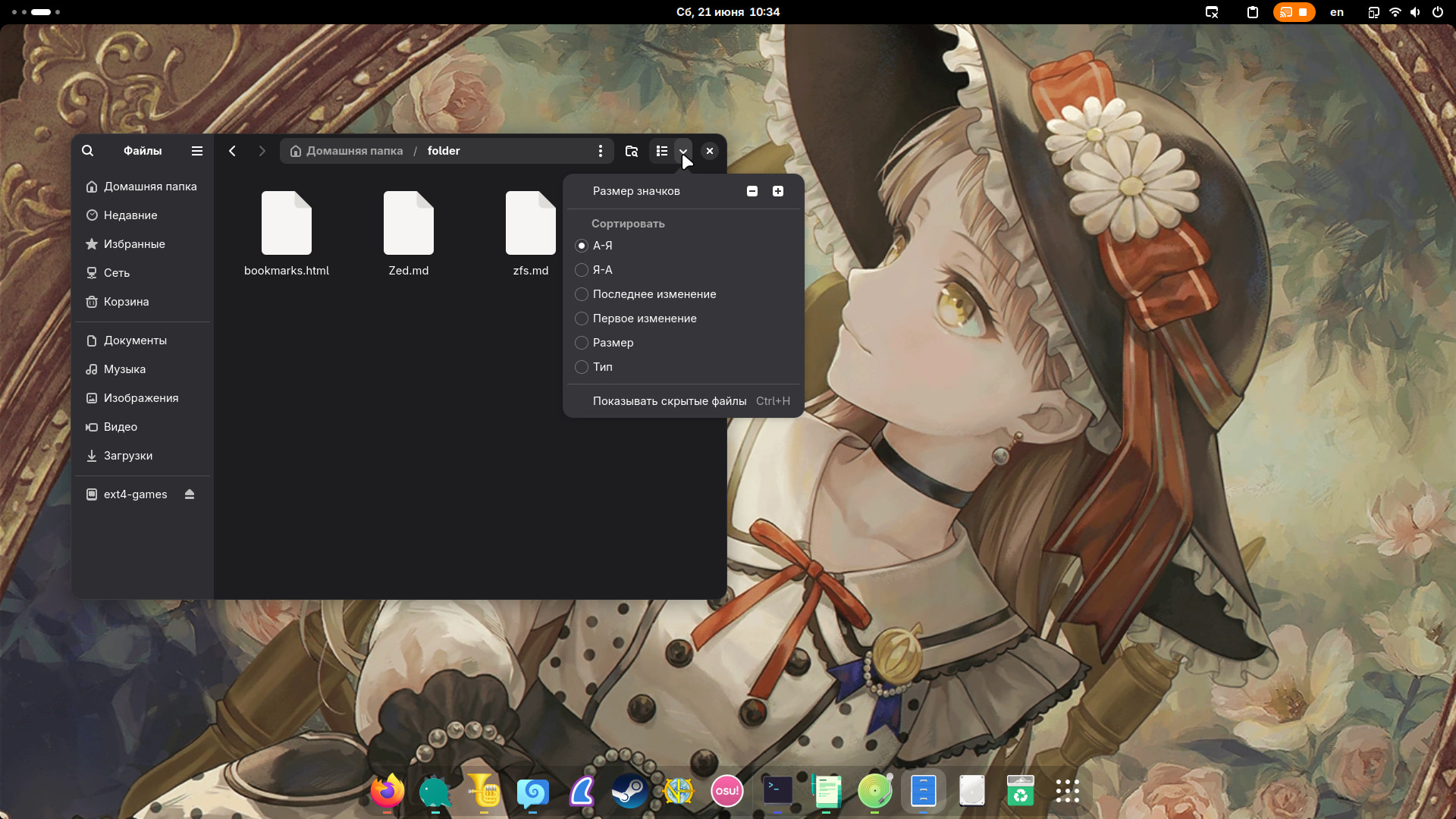Open trash recycle icon in dock
This screenshot has height=819, width=1456.
[x=1020, y=791]
